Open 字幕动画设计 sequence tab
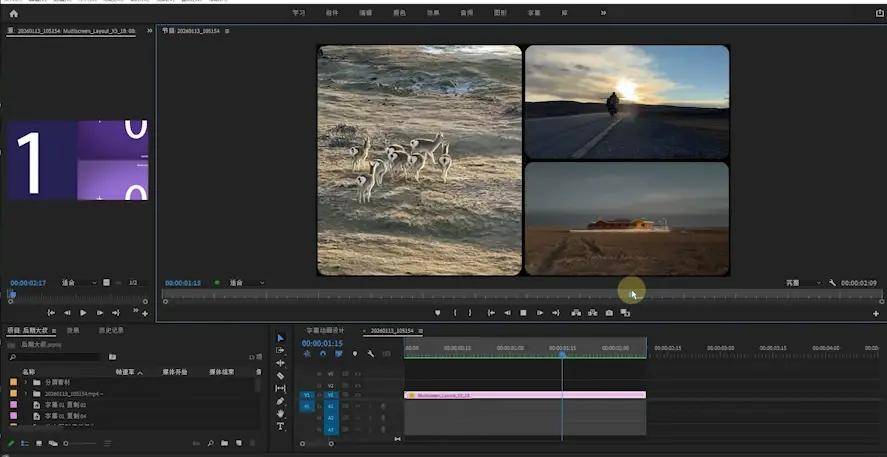 325,330
